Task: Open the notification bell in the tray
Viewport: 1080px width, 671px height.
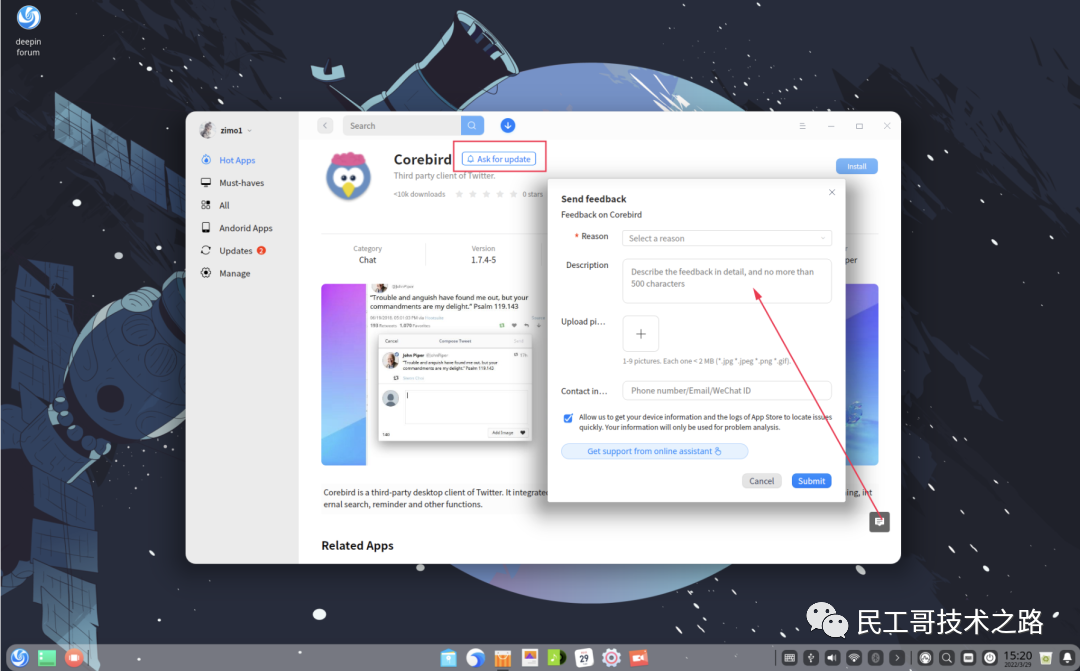Action: [1067, 658]
